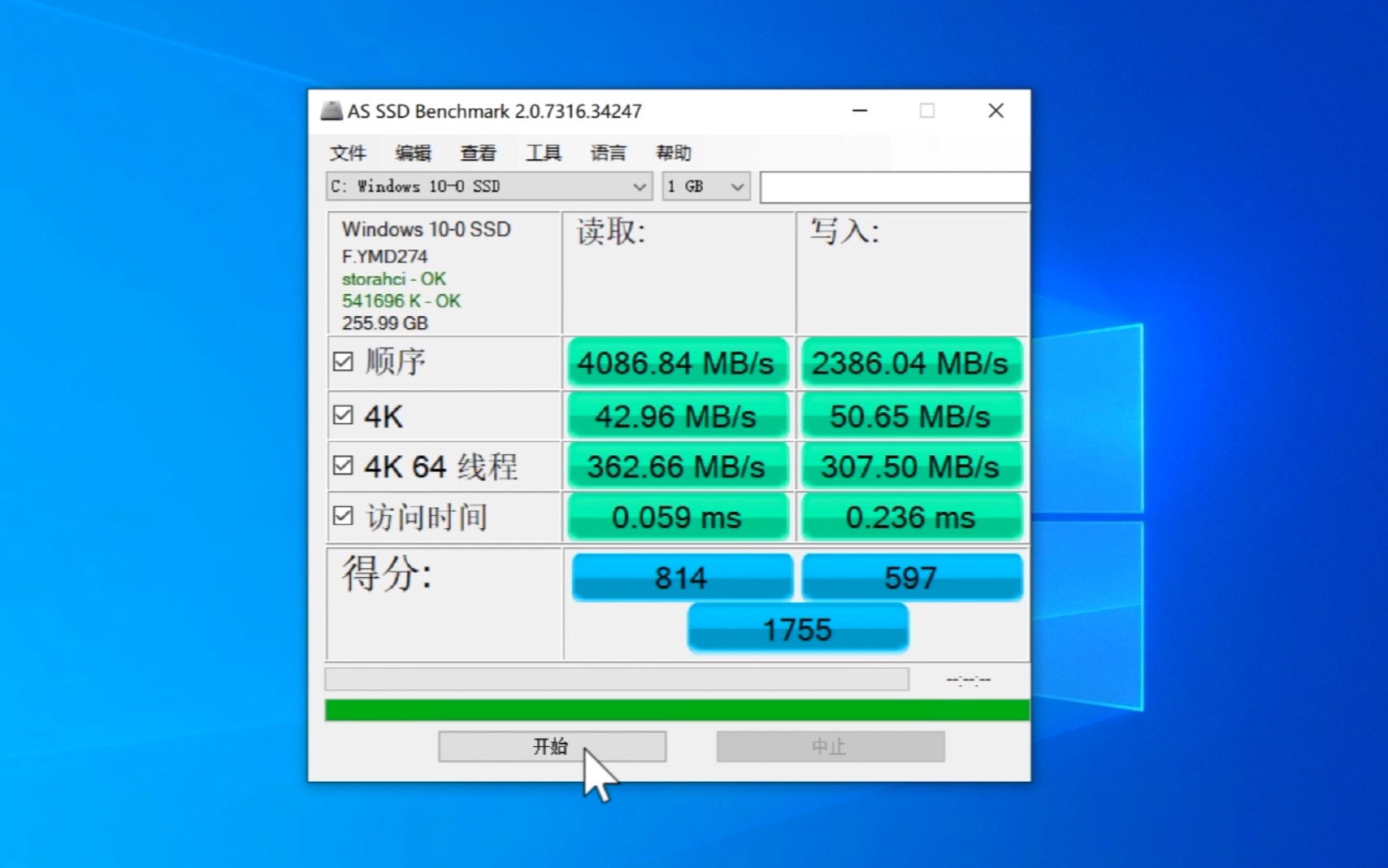
Task: Disable the 4K 64 线程 test checkbox
Action: (343, 466)
